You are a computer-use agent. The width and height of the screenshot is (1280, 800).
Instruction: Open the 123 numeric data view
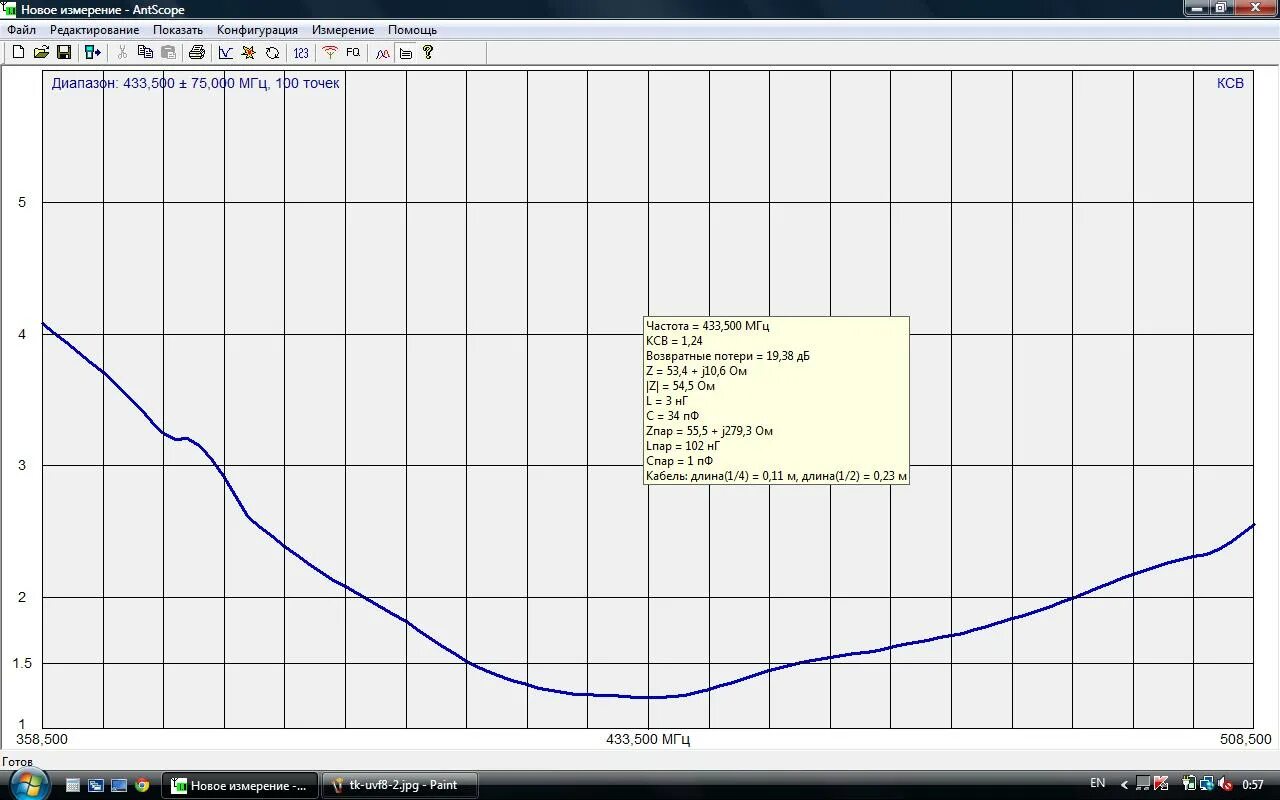[x=301, y=52]
